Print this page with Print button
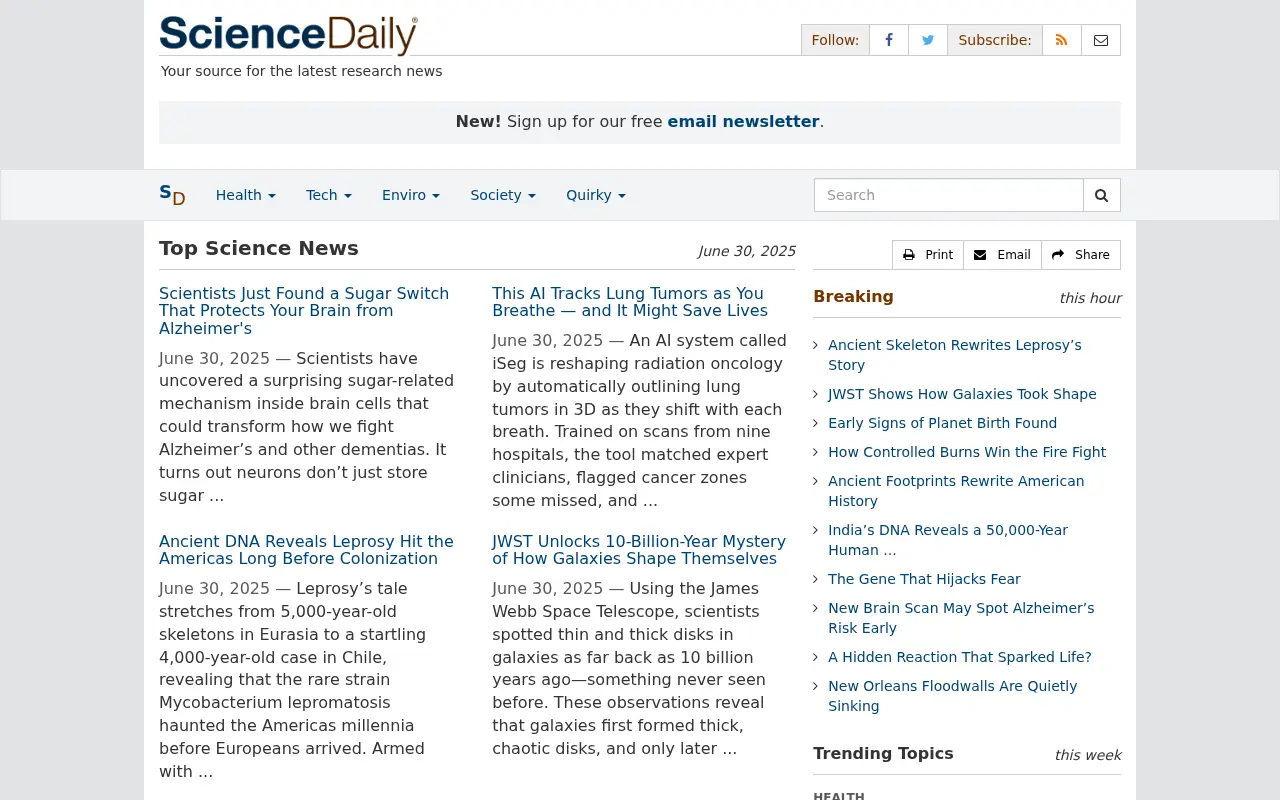The image size is (1280, 800). (x=928, y=255)
